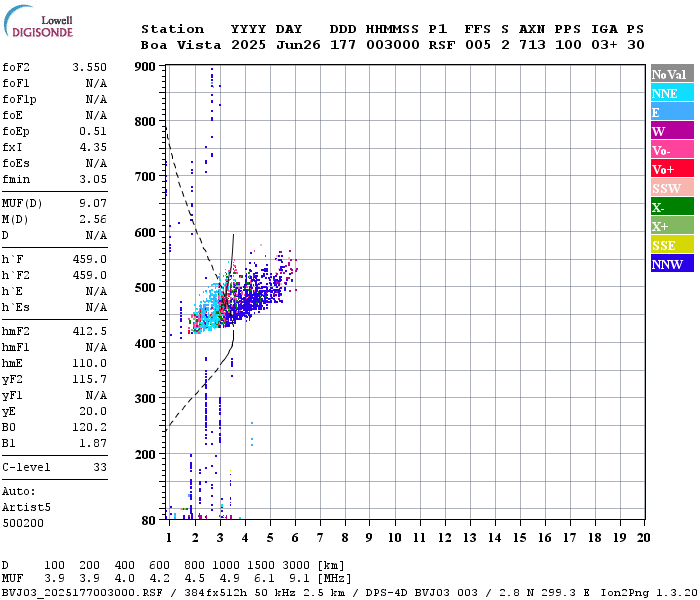This screenshot has height=600, width=700.
Task: Click the M(D) value 2.56
Action: (x=93, y=220)
